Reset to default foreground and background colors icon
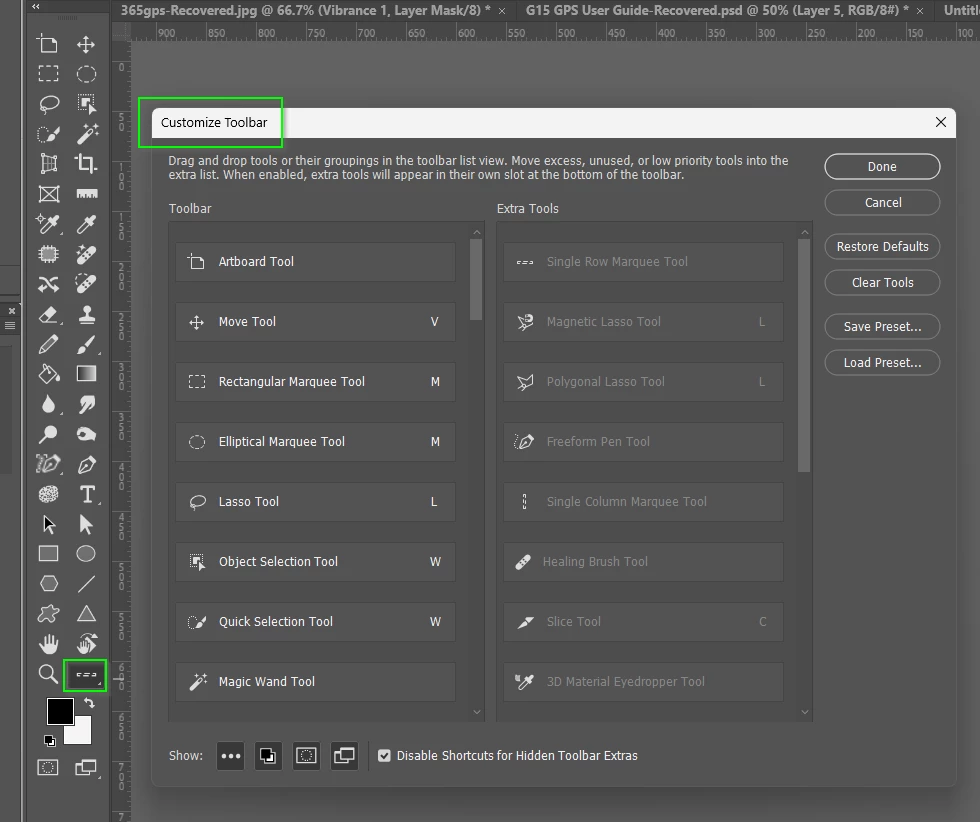Viewport: 980px width, 822px height. 50,741
